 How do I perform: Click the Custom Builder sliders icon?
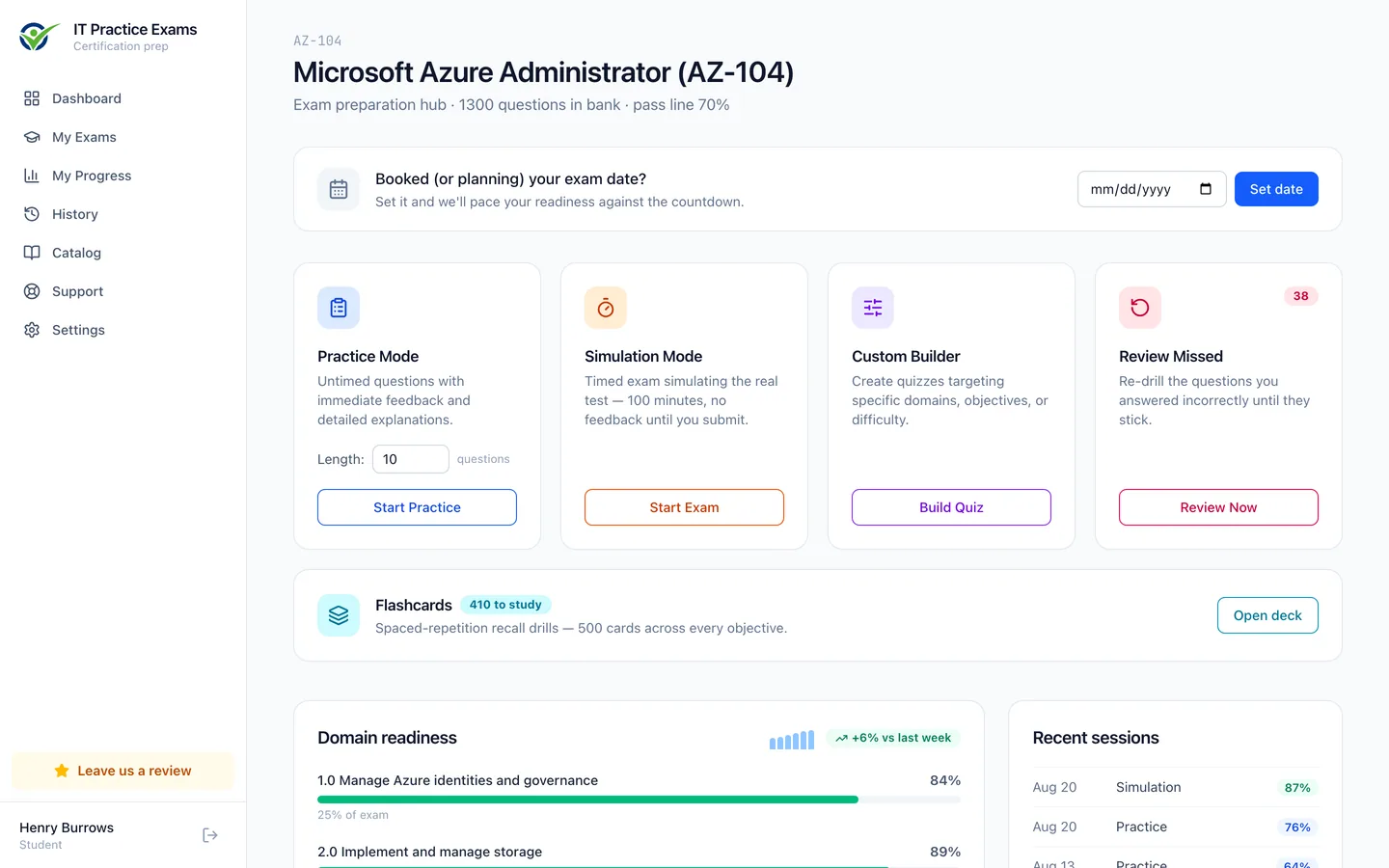[x=873, y=308]
